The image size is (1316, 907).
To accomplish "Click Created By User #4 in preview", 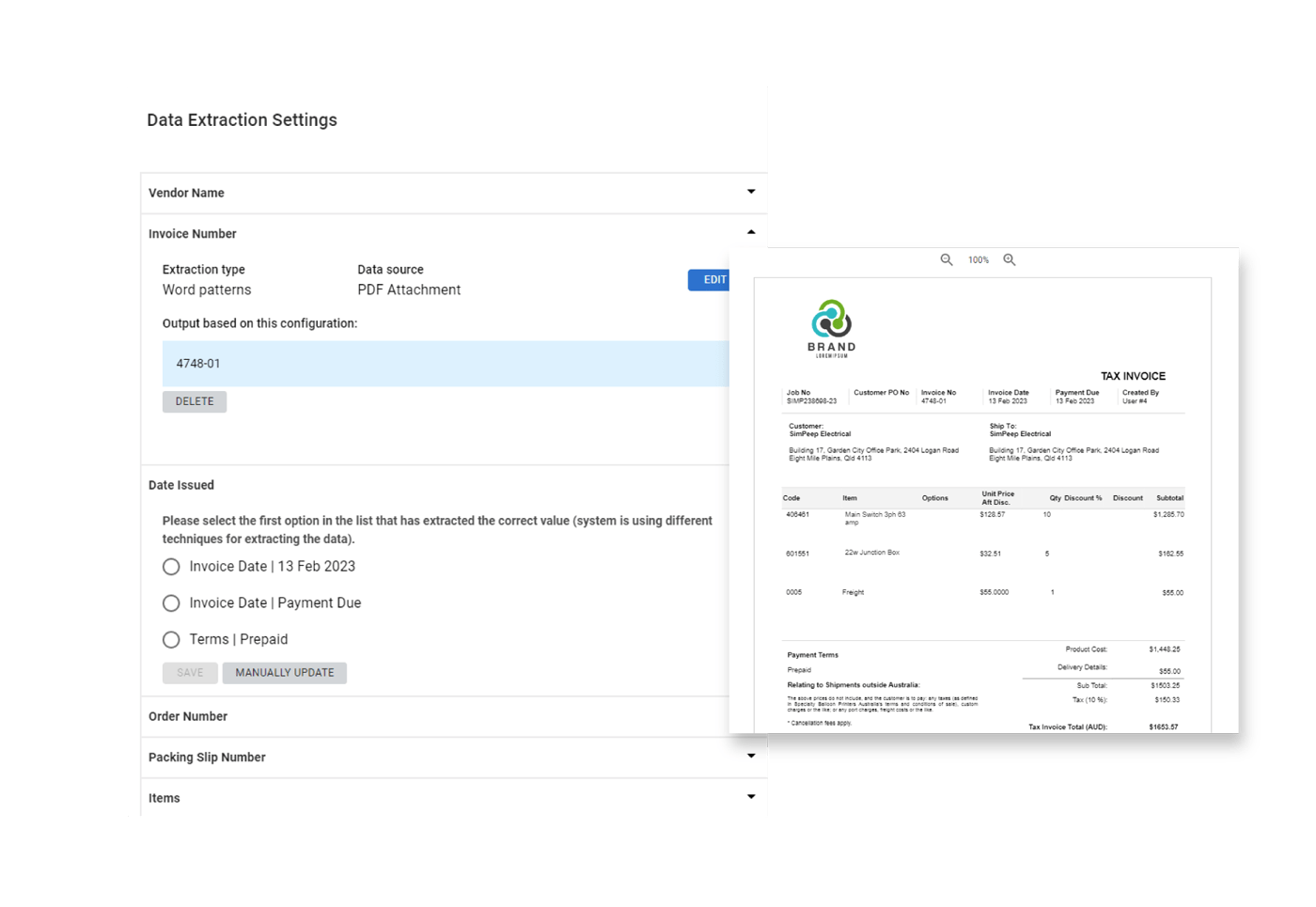I will 1140,397.
